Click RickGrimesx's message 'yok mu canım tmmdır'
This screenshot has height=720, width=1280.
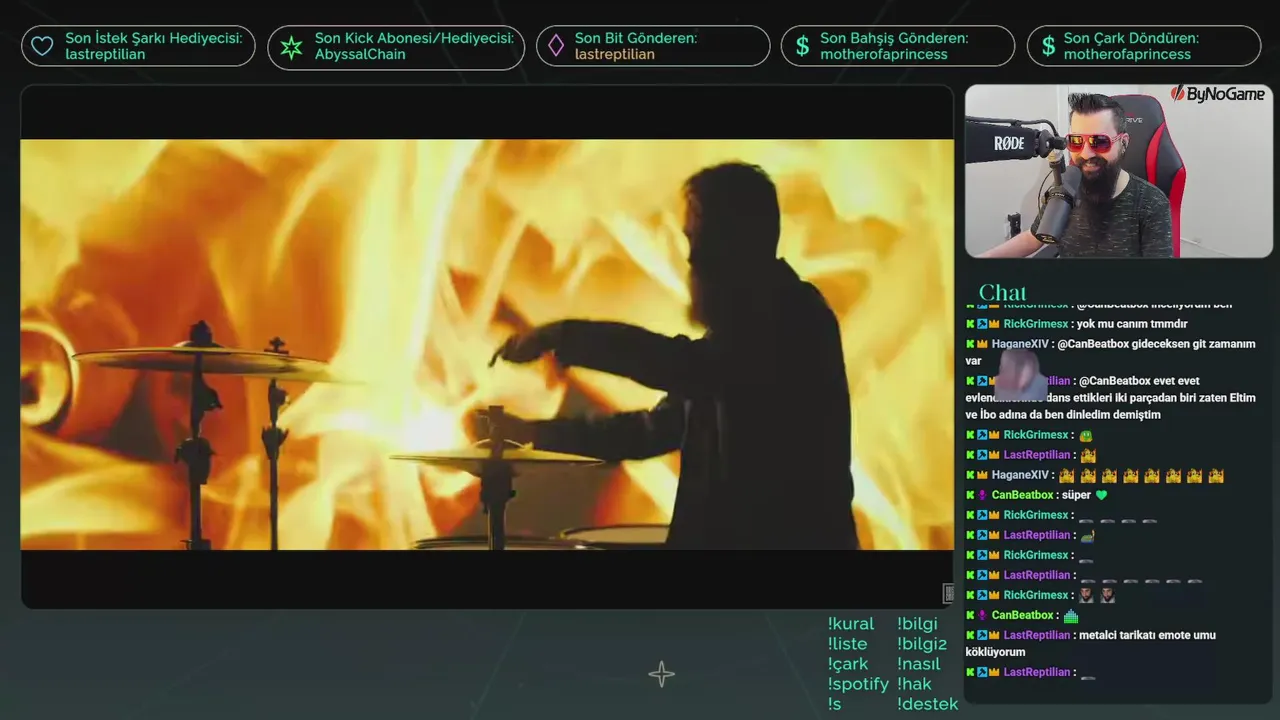coord(1132,324)
